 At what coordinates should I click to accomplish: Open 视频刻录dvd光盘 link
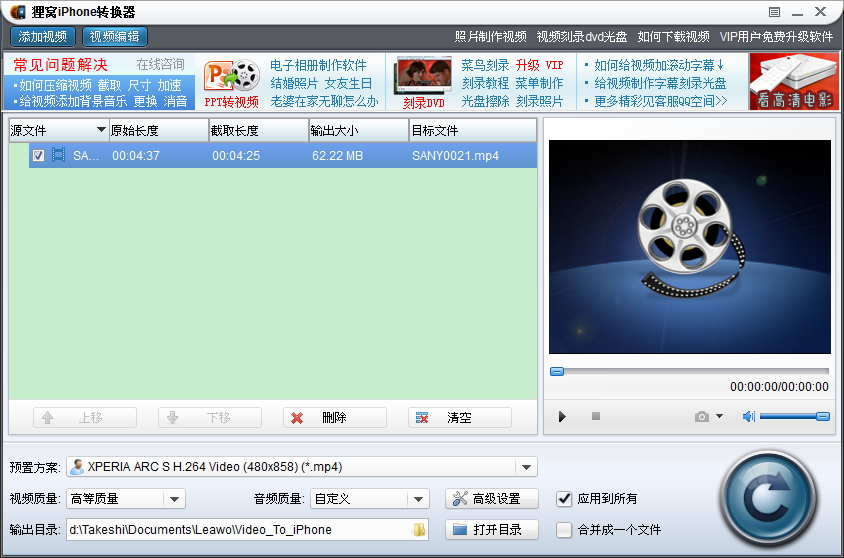582,37
